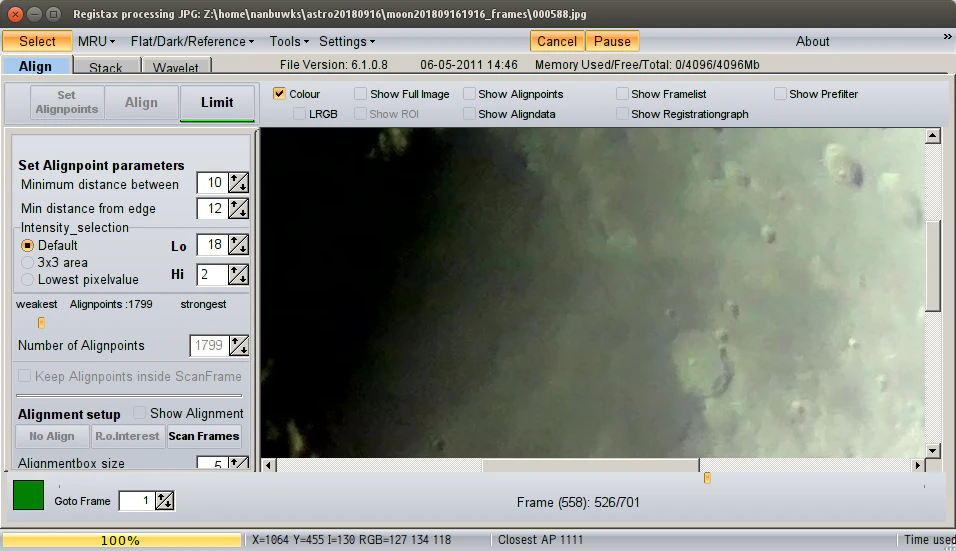
Task: Adjust Minimum distance between spinner arrows
Action: tap(238, 182)
